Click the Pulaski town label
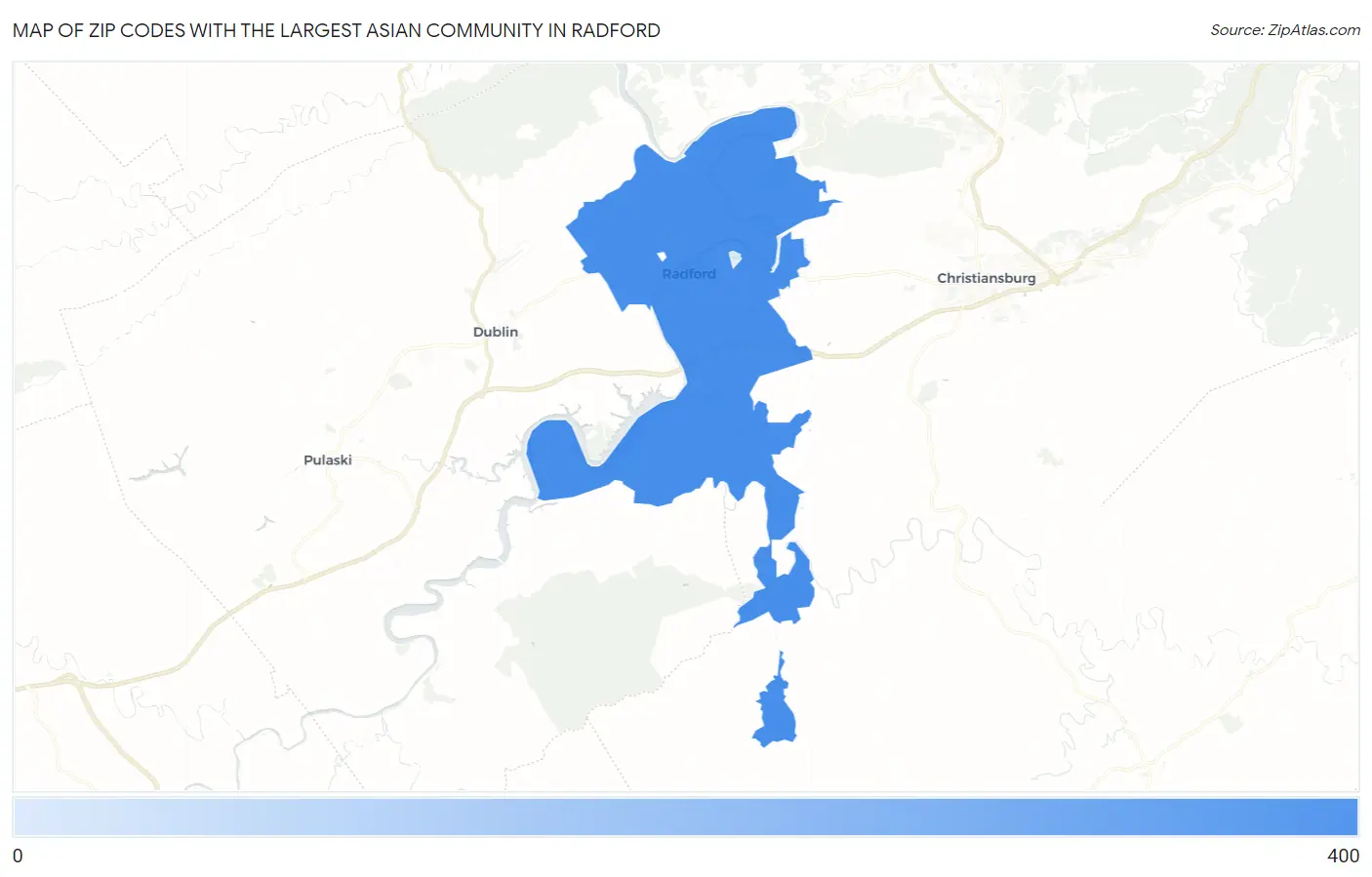Image resolution: width=1372 pixels, height=877 pixels. [328, 460]
